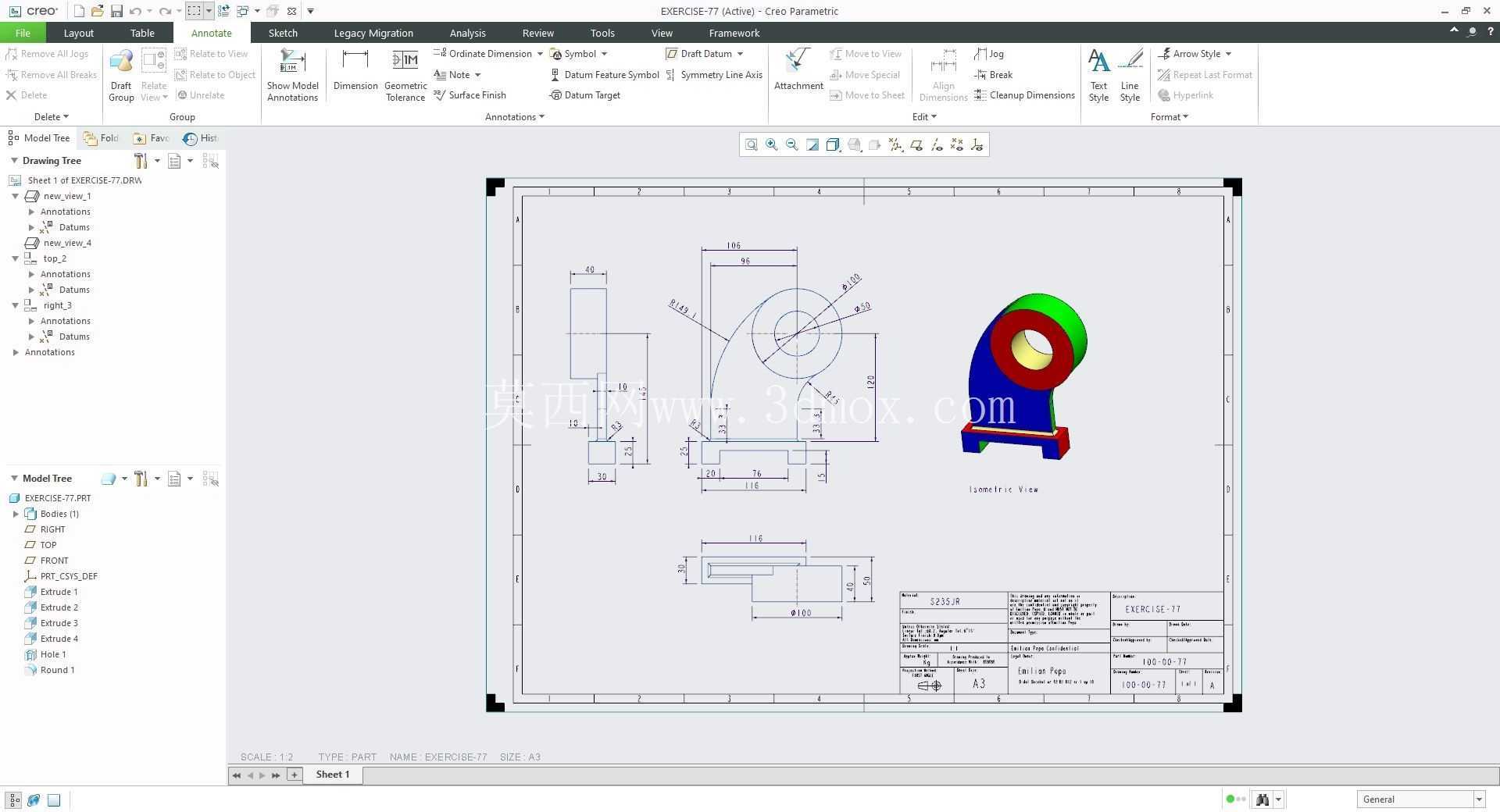Select Round 1 in Model Tree

point(49,670)
